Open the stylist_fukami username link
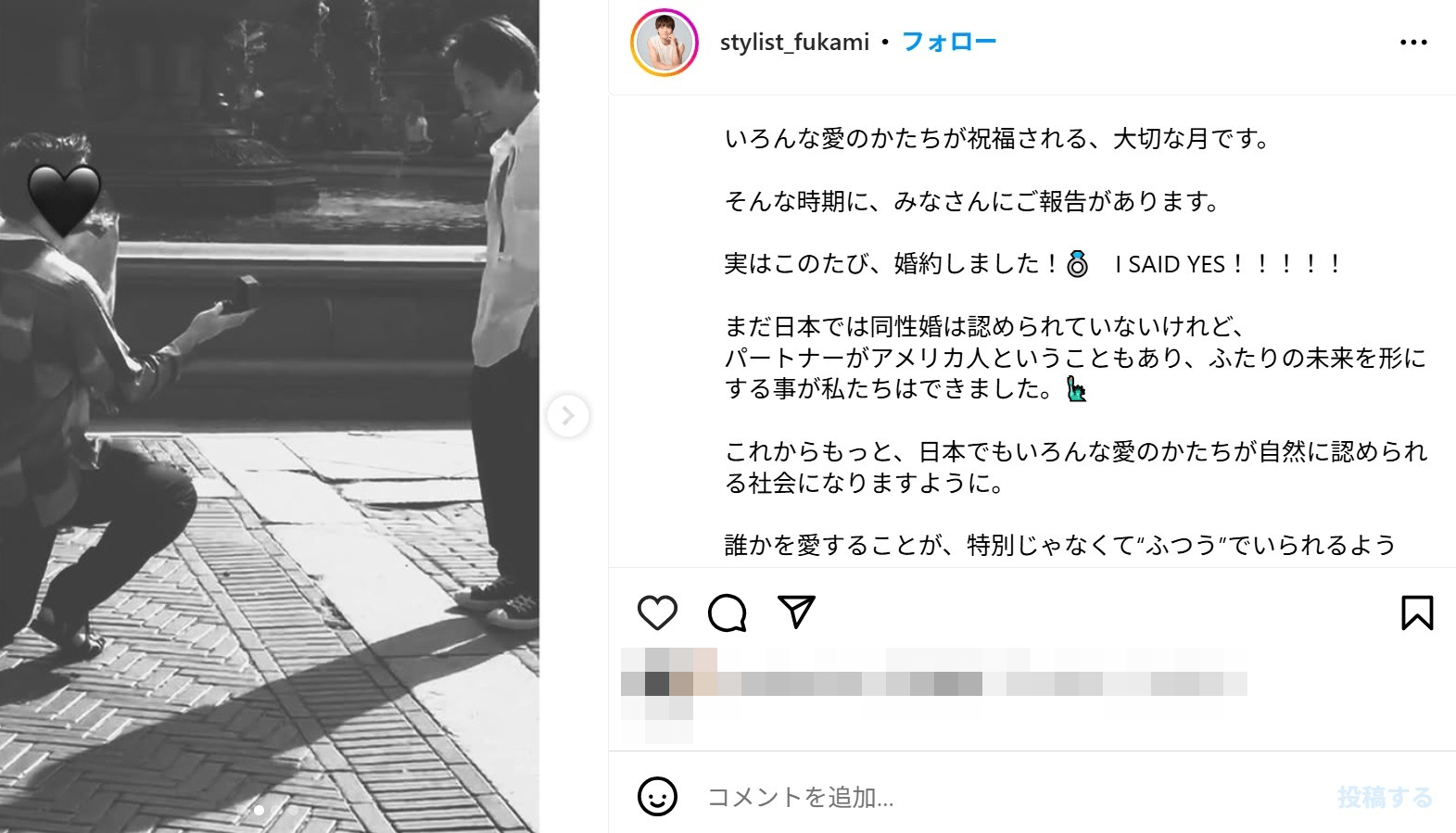Screen dimensions: 1456x833 coord(794,42)
